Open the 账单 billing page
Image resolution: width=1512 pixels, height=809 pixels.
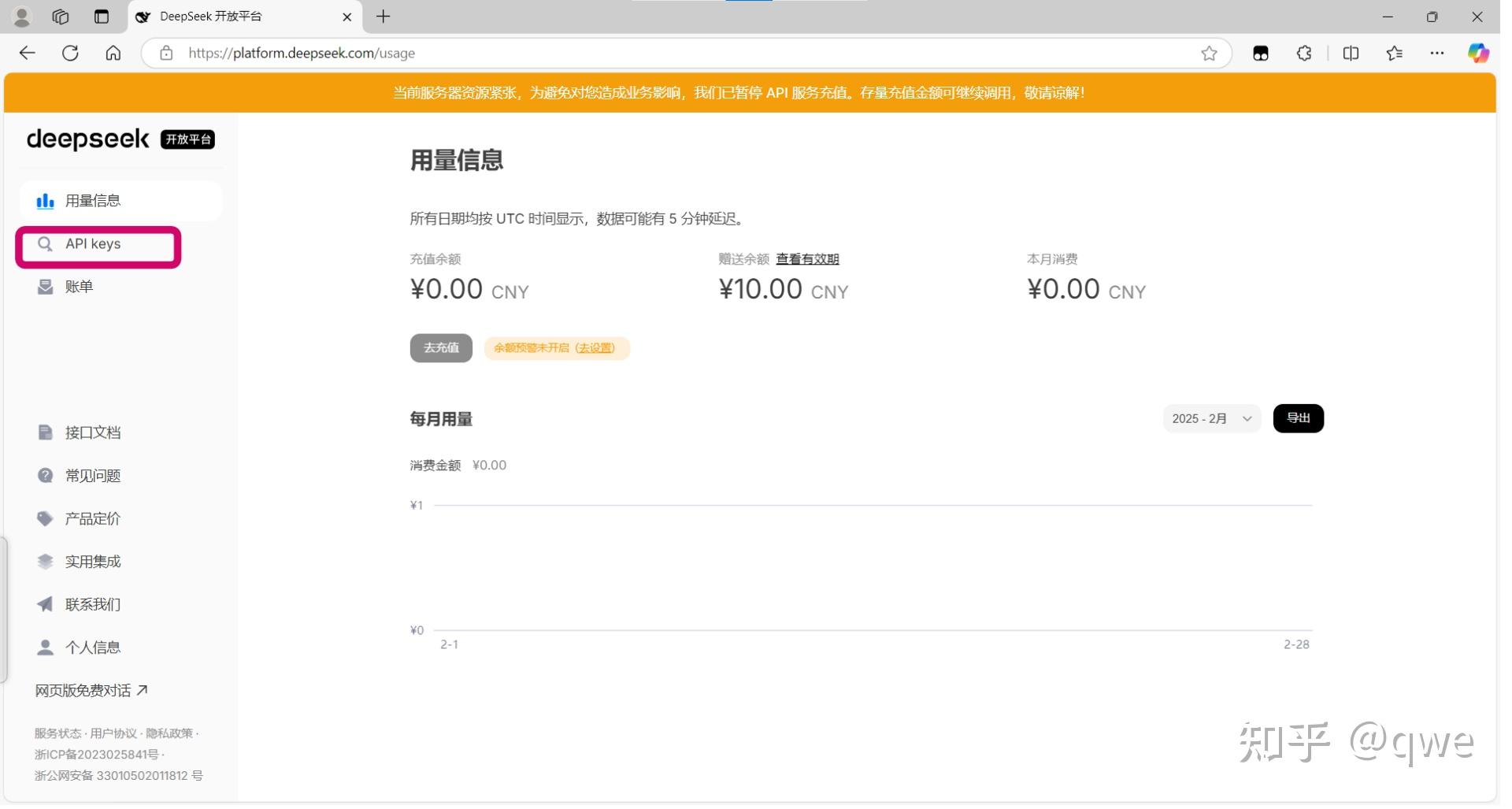[79, 288]
